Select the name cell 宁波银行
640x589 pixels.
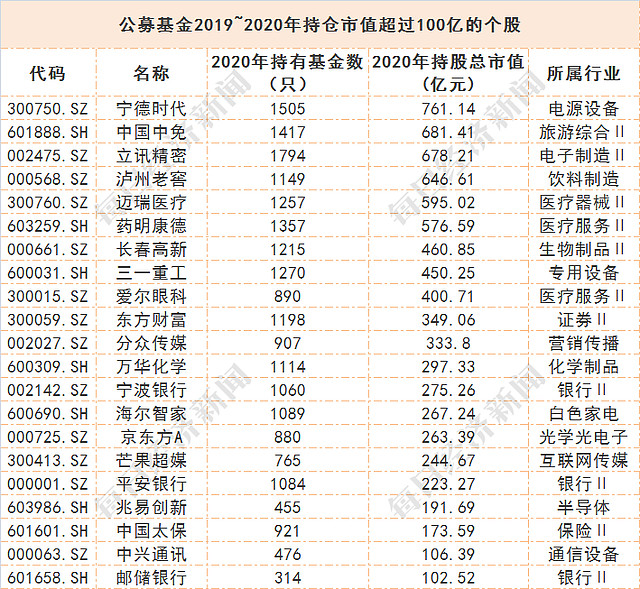pos(151,390)
